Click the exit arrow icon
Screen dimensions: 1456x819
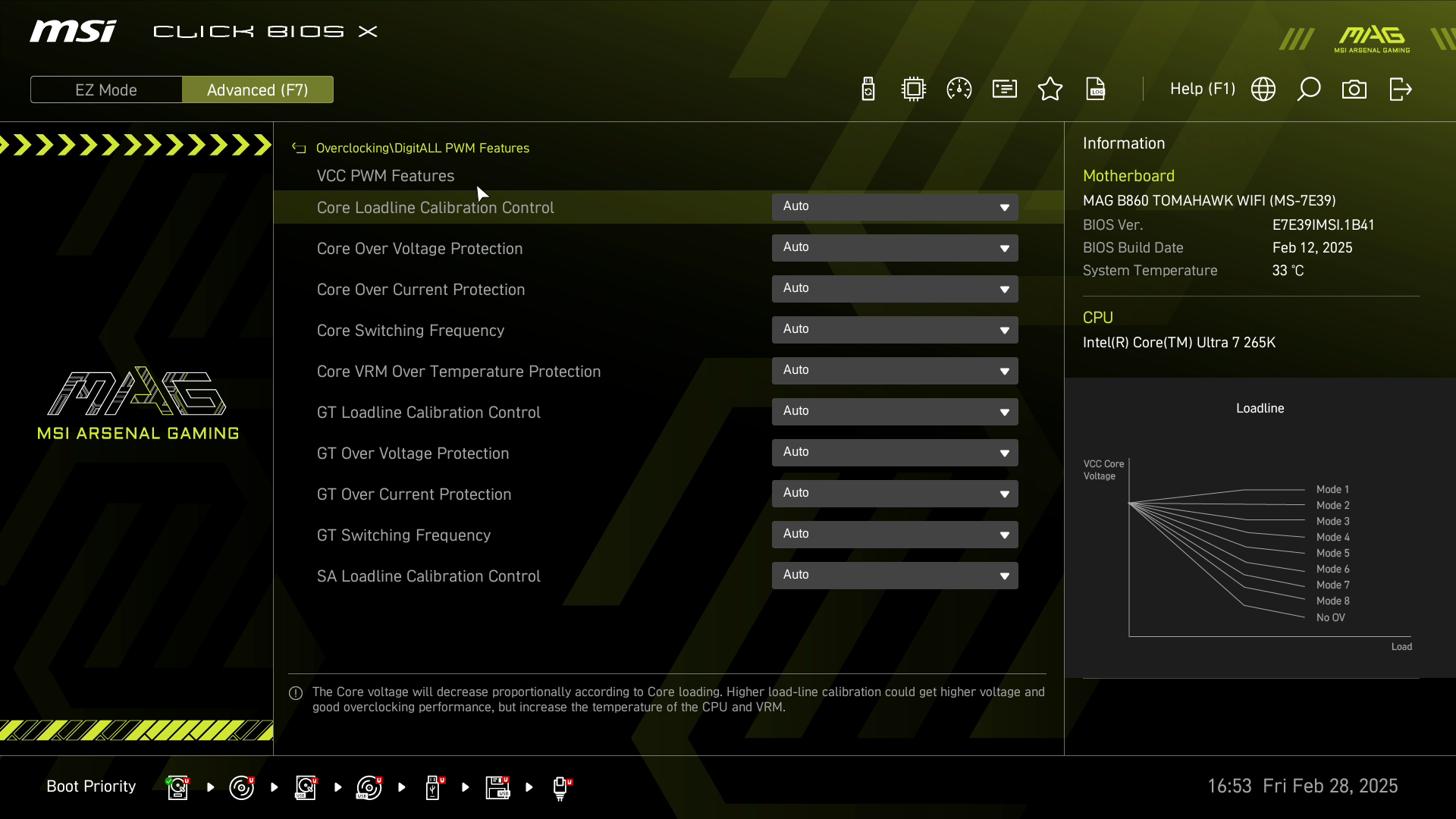coord(1400,89)
